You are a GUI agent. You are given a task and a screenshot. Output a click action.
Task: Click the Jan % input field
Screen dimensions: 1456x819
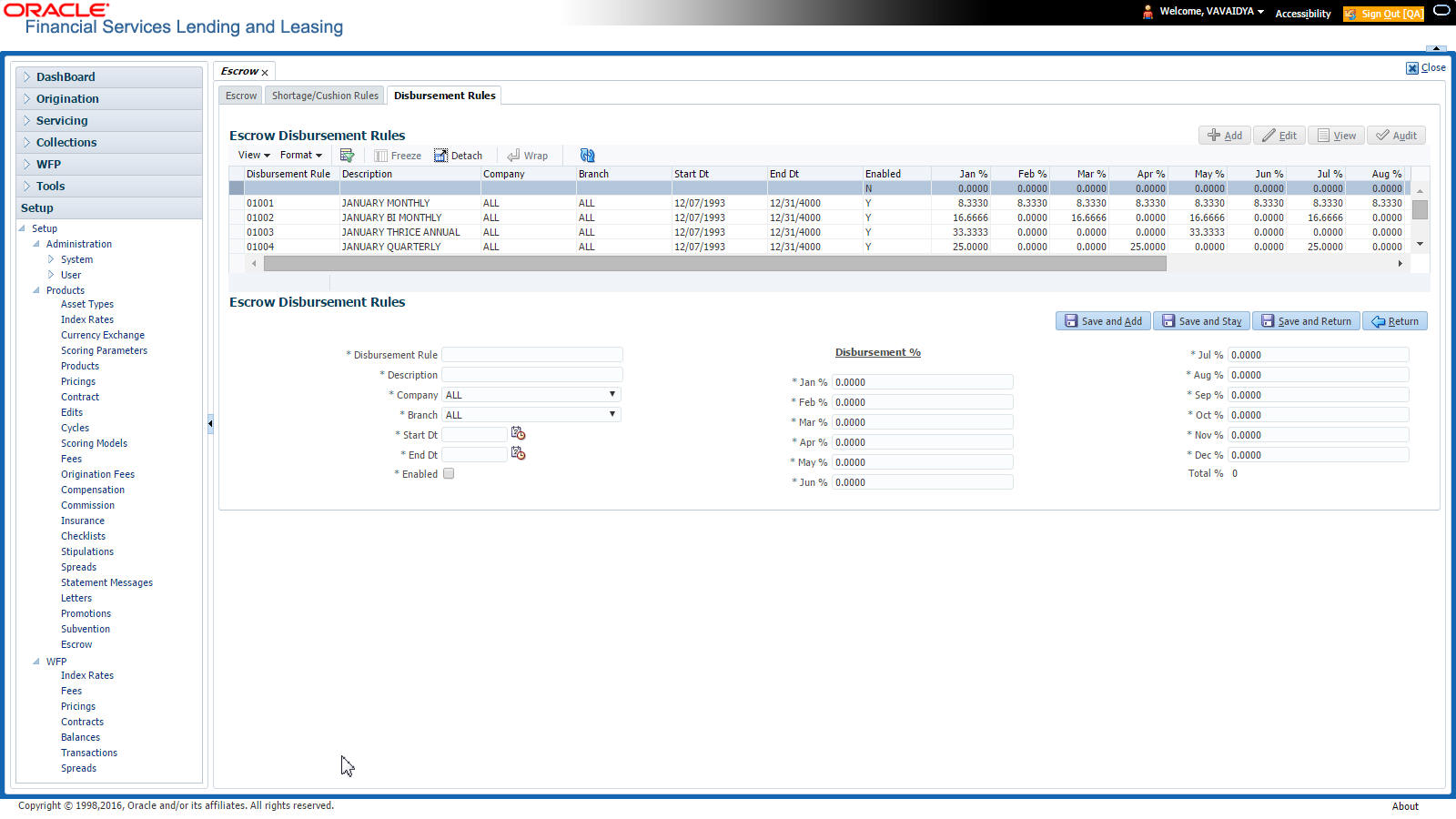click(x=923, y=382)
